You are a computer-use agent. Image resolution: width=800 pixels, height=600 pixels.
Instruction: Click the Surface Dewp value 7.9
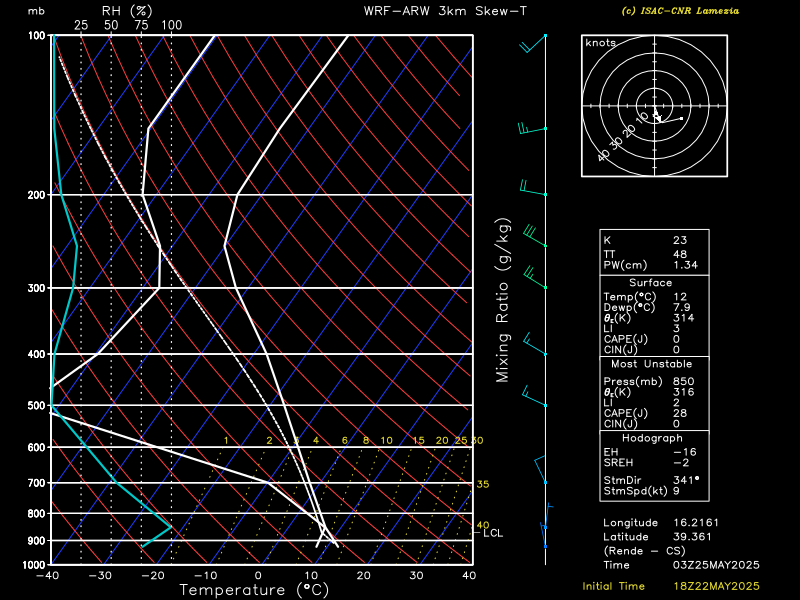click(682, 307)
